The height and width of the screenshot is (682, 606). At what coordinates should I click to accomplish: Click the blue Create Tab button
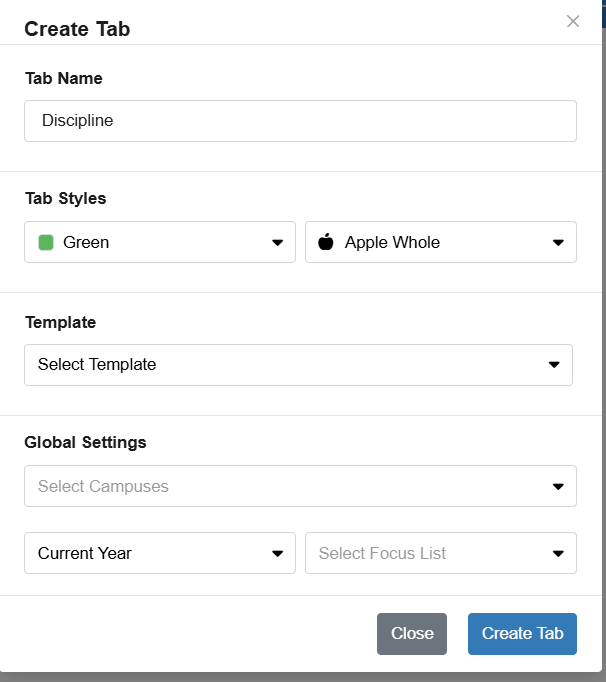point(522,634)
